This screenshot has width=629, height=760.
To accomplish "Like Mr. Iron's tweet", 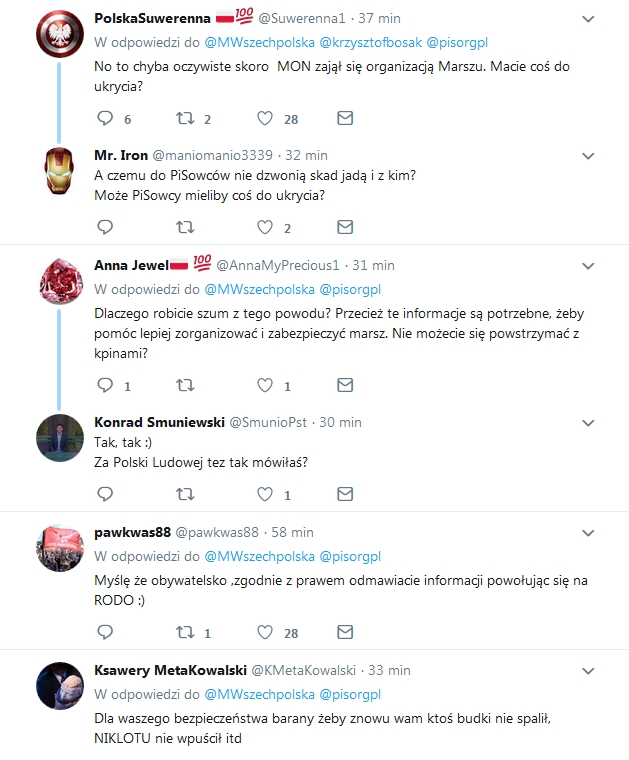I will (x=265, y=228).
